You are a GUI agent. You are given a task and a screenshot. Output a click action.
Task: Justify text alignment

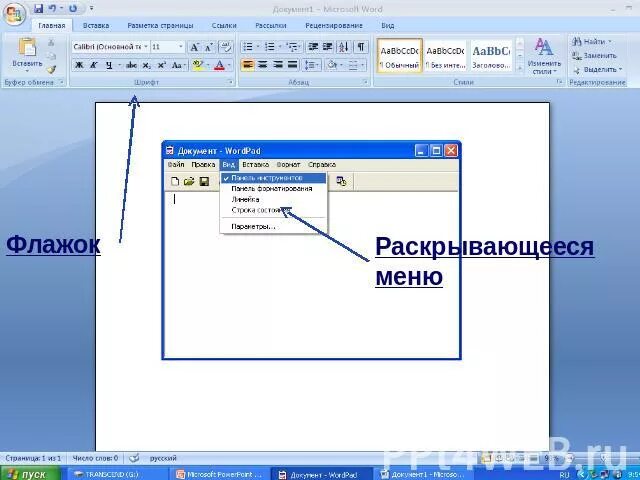[293, 65]
